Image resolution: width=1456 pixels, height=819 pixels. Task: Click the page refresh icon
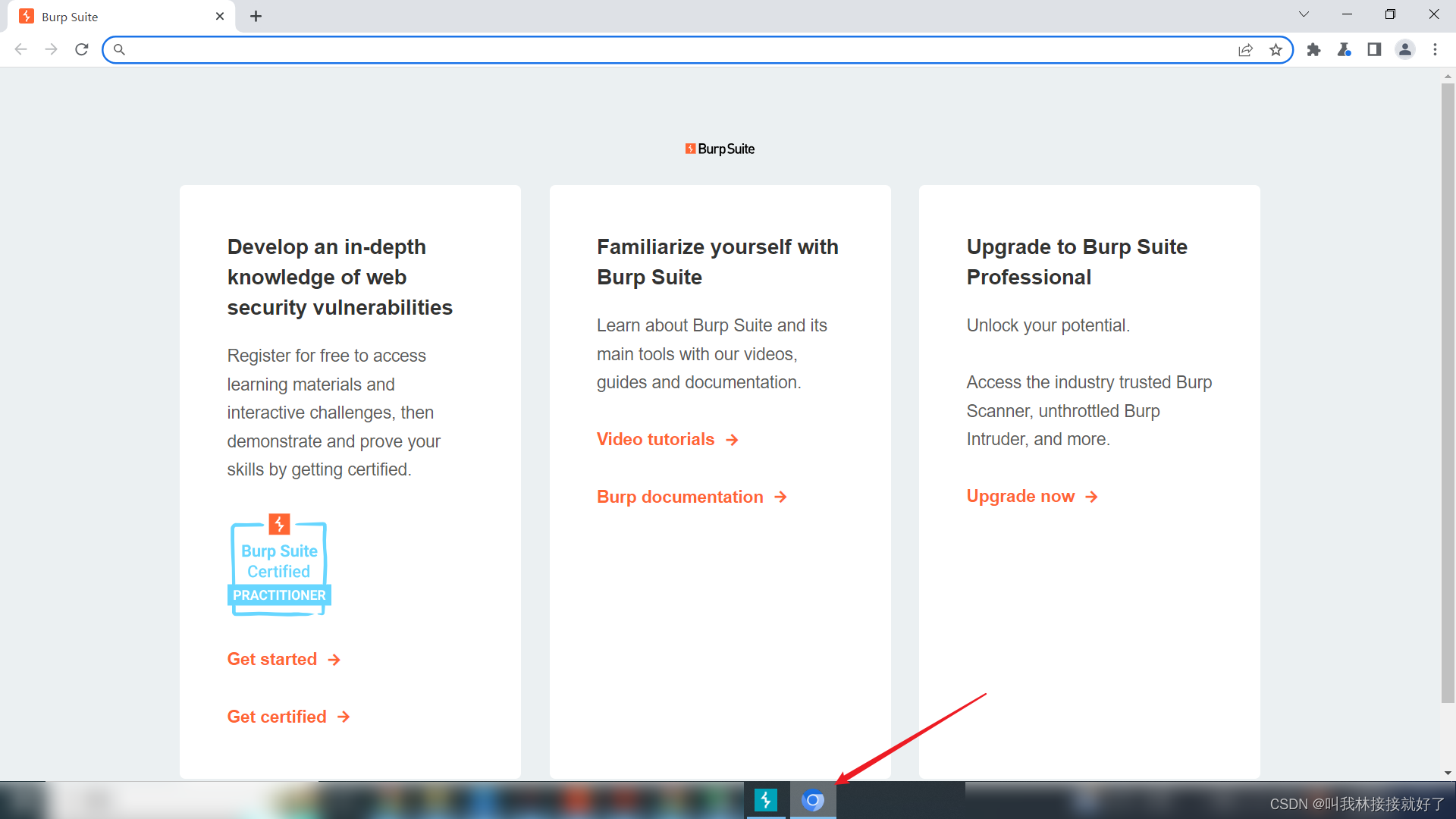click(83, 49)
